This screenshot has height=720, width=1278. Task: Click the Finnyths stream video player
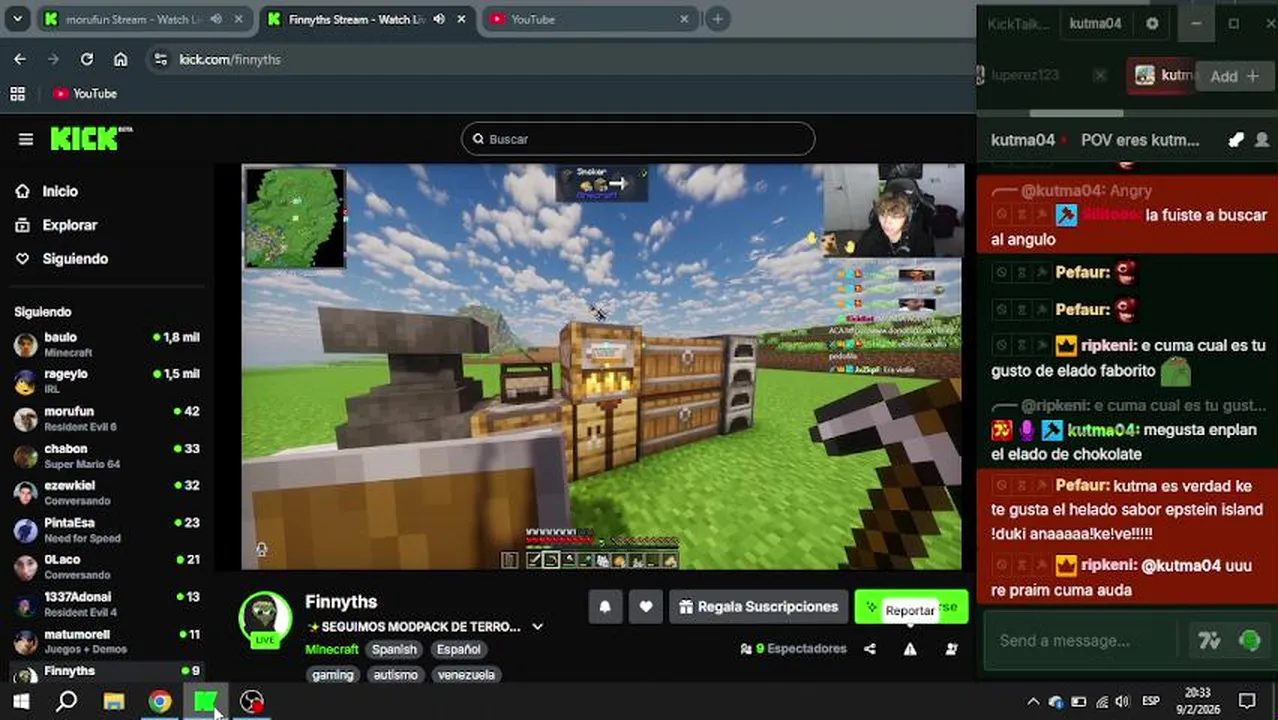(602, 367)
